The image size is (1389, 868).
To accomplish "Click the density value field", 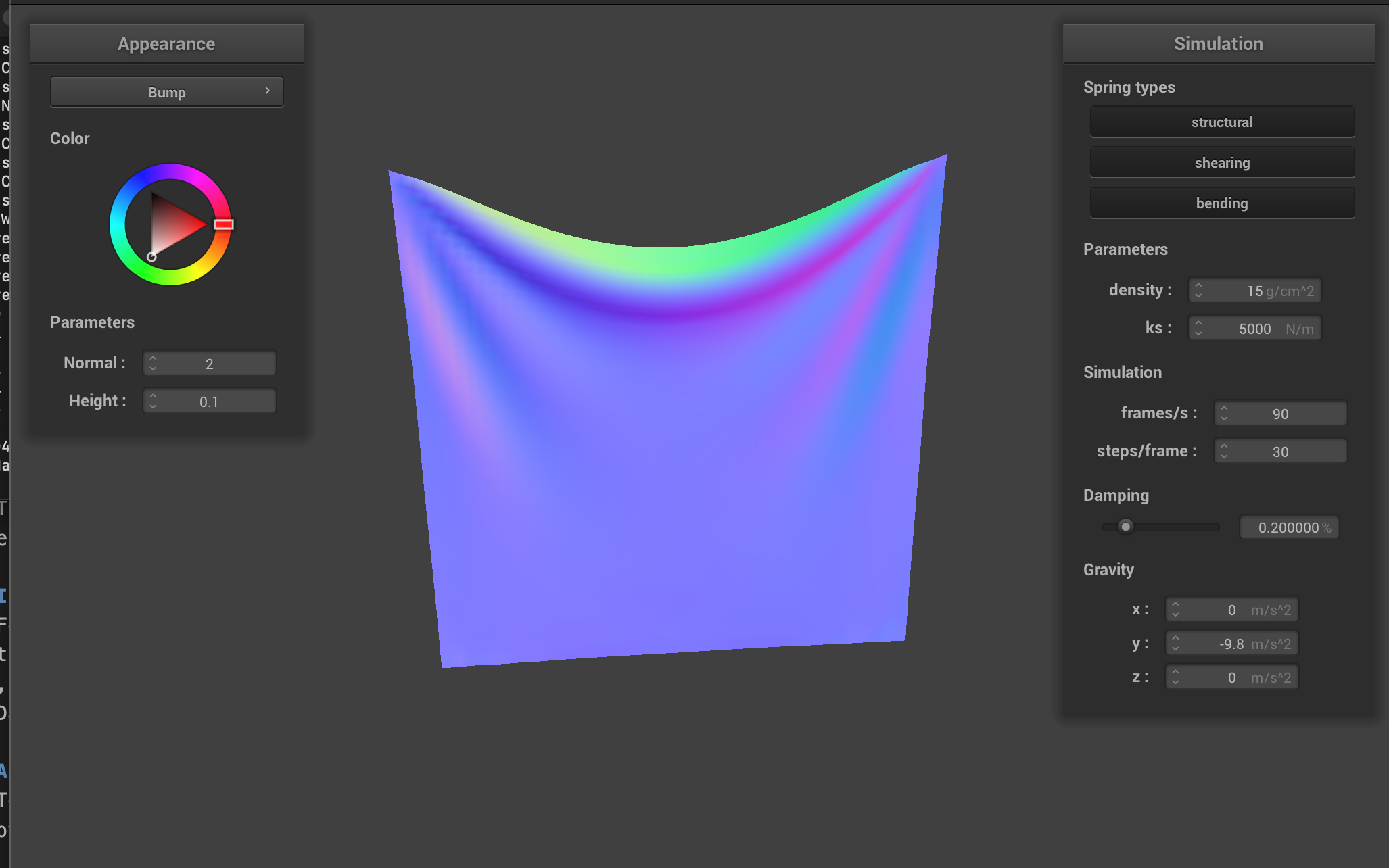I will click(x=1255, y=291).
